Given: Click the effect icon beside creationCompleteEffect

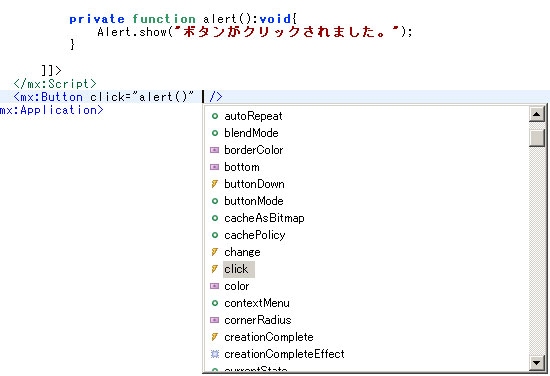Looking at the screenshot, I should tap(215, 354).
